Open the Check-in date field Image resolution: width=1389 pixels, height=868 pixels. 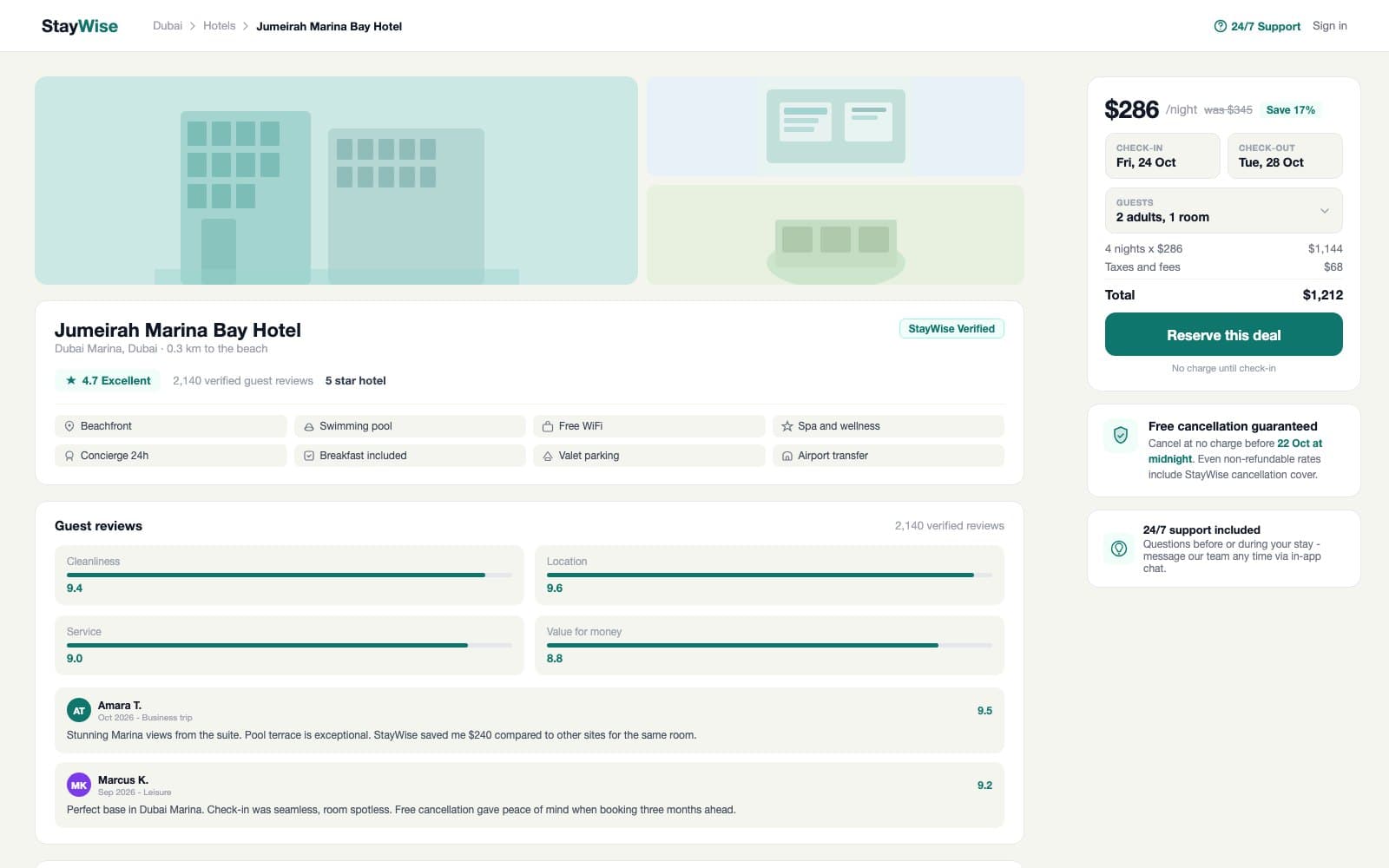click(1162, 155)
